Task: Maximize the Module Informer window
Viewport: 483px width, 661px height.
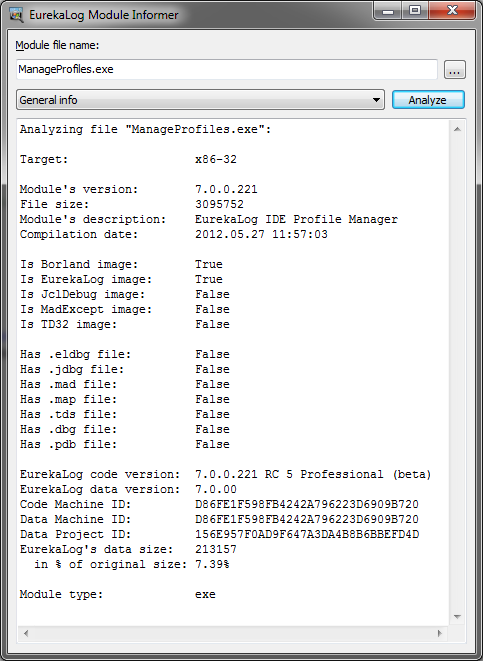Action: pos(414,11)
